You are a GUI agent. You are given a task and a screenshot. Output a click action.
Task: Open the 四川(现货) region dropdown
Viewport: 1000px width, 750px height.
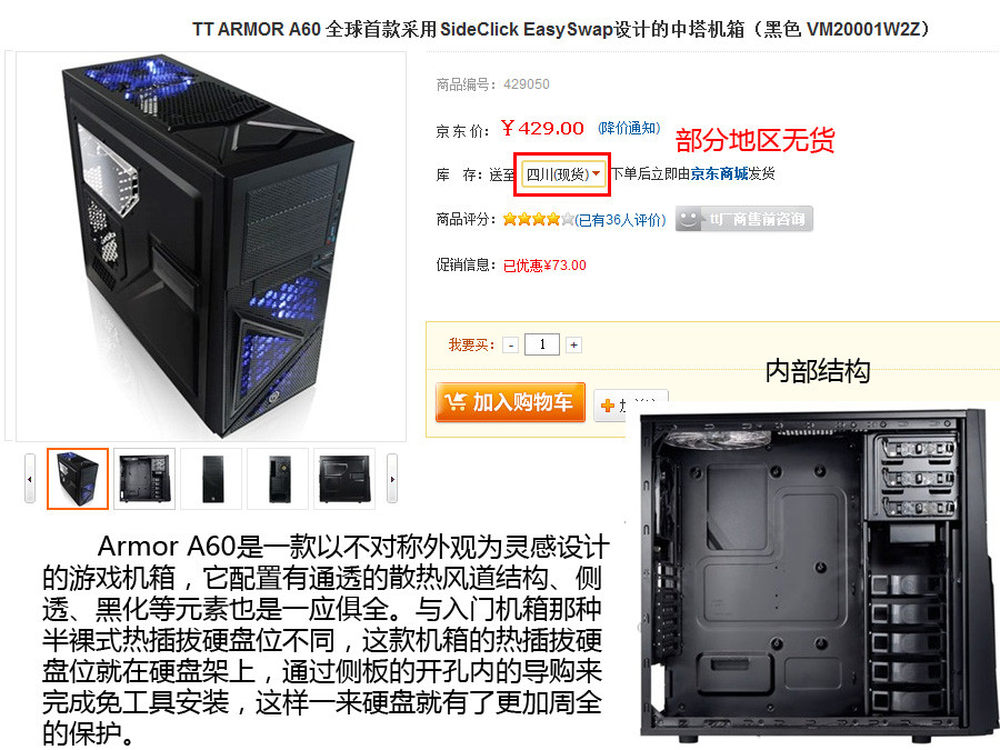[562, 174]
